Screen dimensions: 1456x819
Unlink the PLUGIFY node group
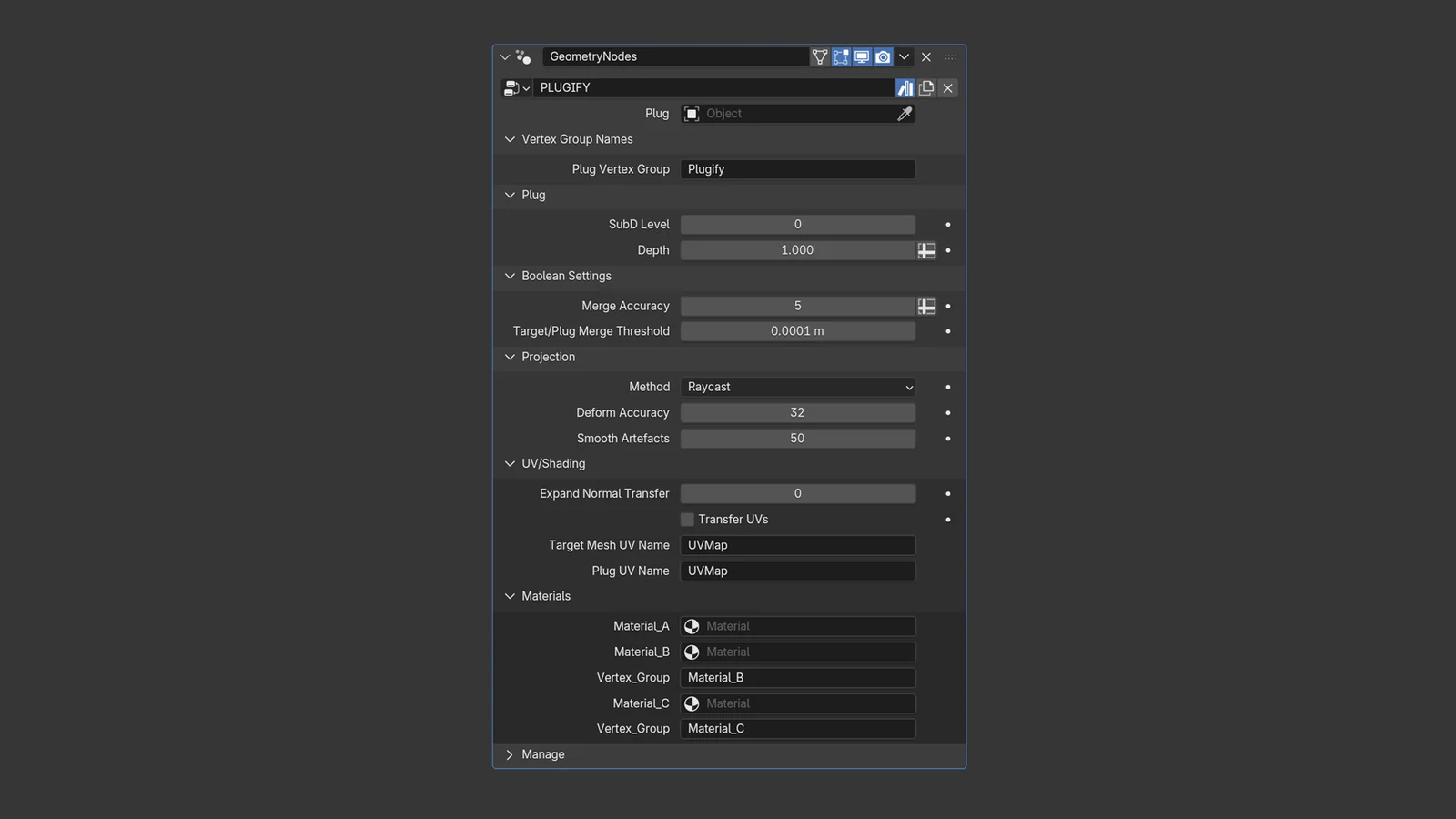pos(947,87)
